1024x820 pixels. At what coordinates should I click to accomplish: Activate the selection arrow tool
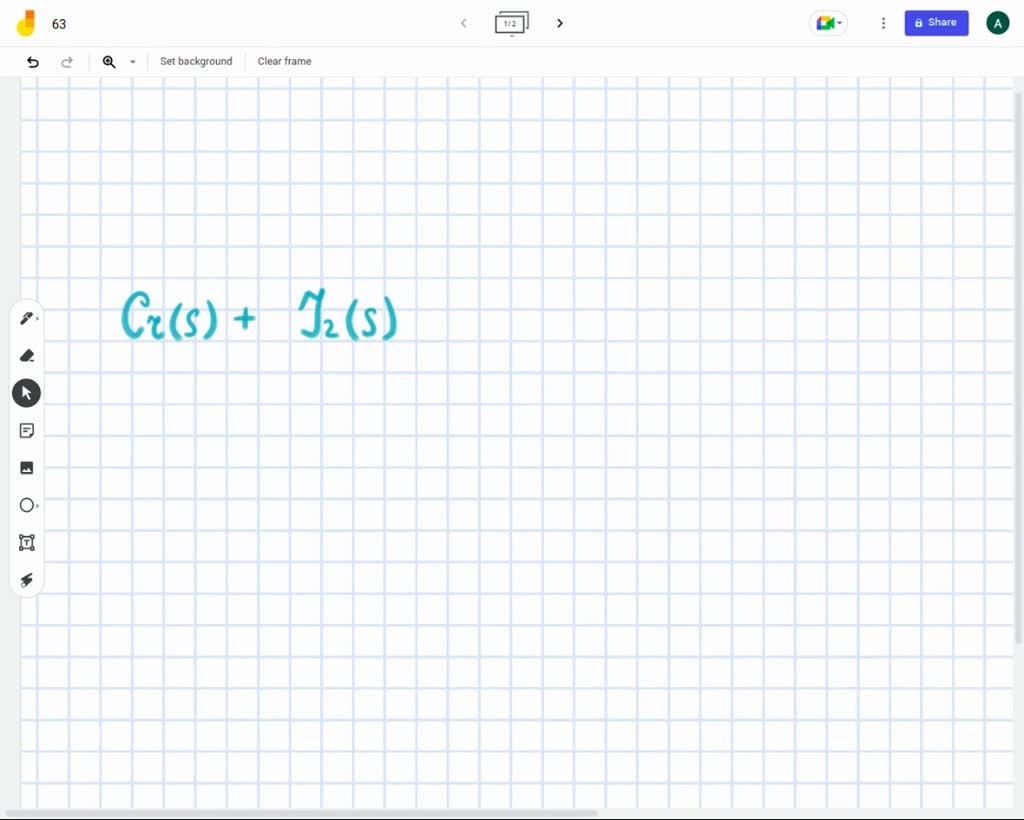[x=27, y=392]
